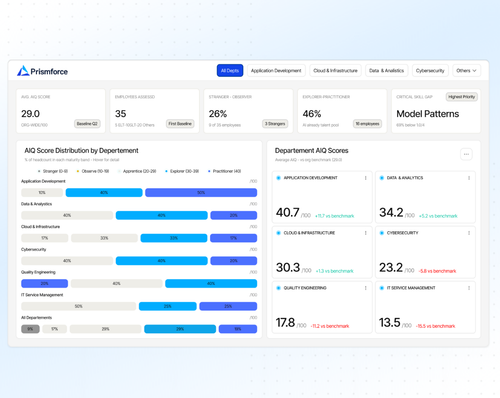Click the 35 employees assessed value

pyautogui.click(x=121, y=114)
